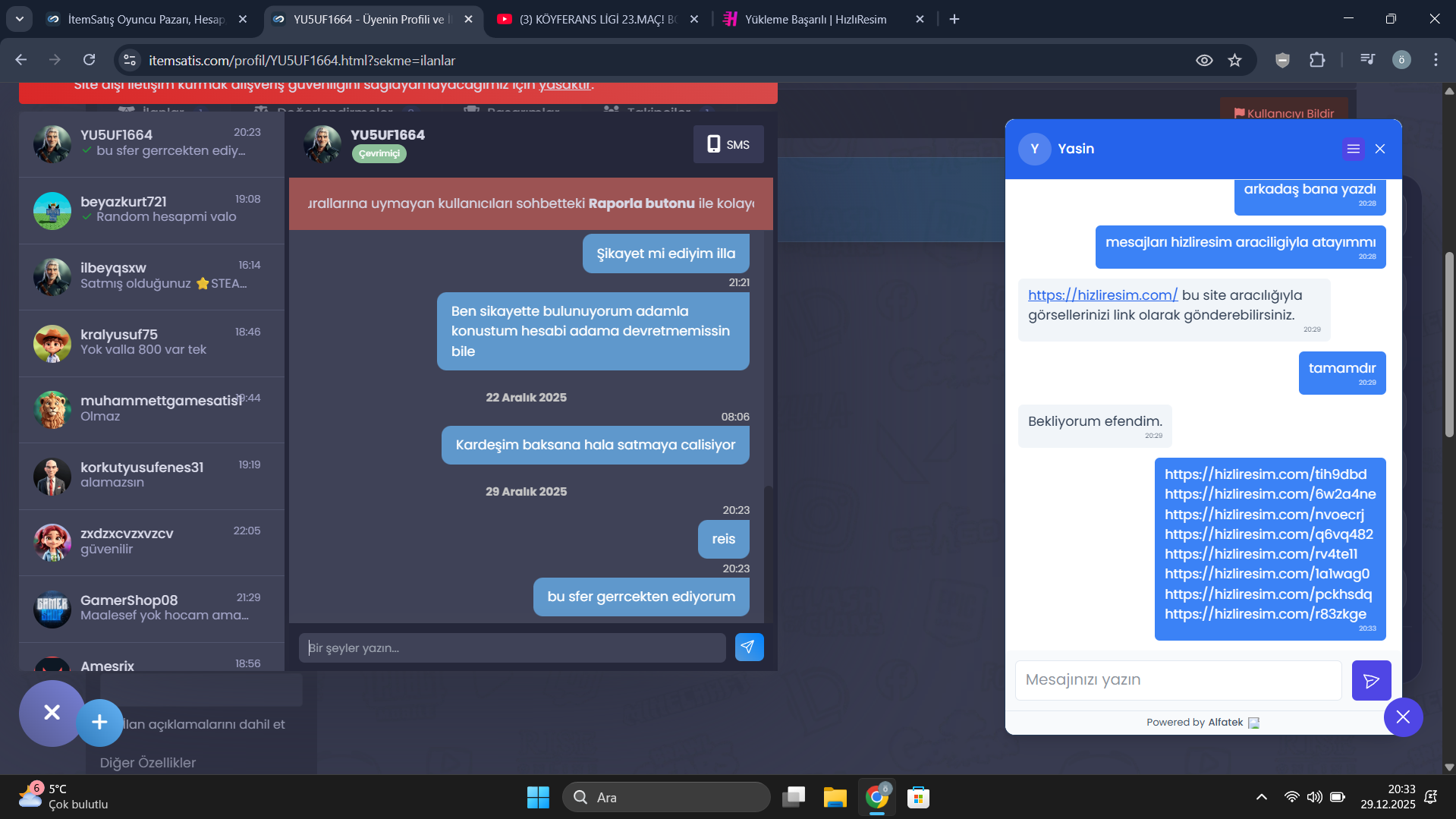
Task: Open Task View on taskbar
Action: coord(794,797)
